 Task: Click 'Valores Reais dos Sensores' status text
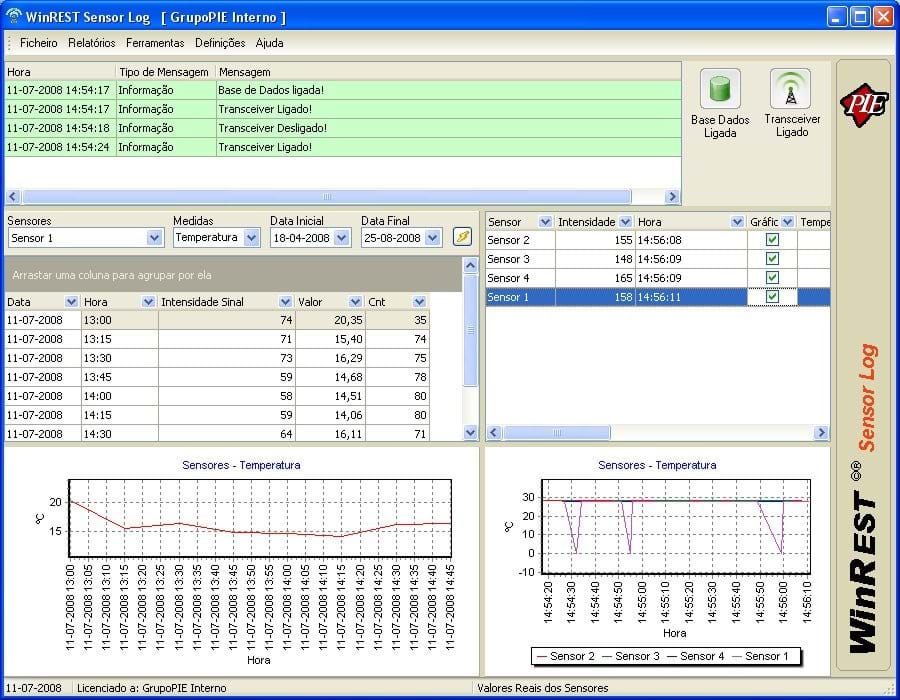[542, 688]
